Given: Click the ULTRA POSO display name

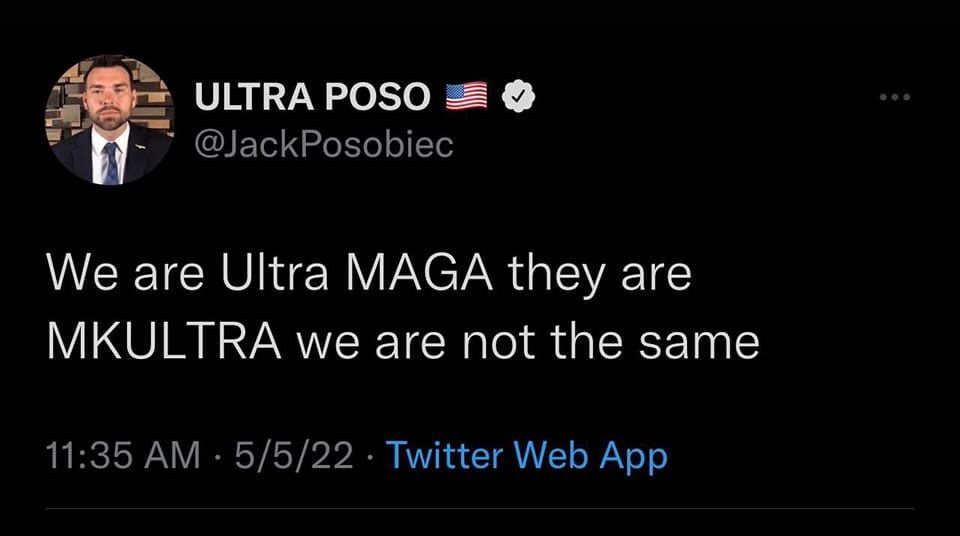Looking at the screenshot, I should [x=312, y=96].
